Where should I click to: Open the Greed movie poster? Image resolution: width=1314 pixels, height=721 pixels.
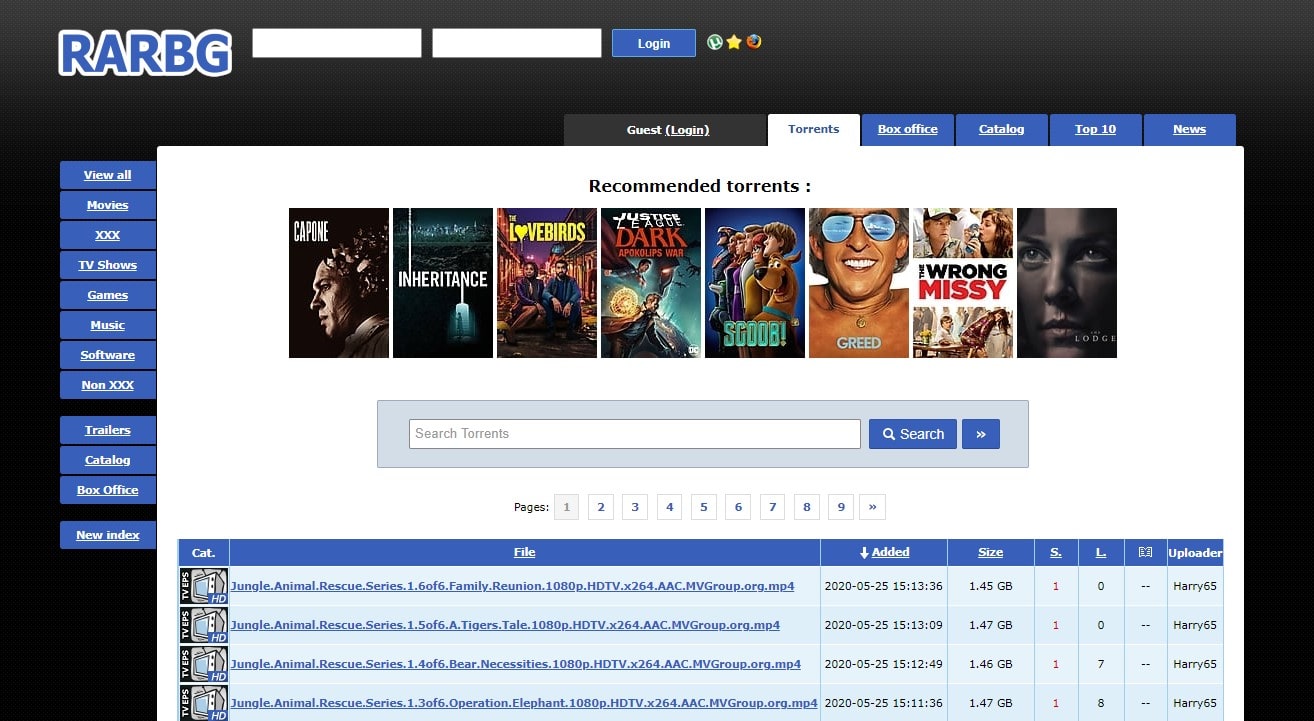(859, 283)
